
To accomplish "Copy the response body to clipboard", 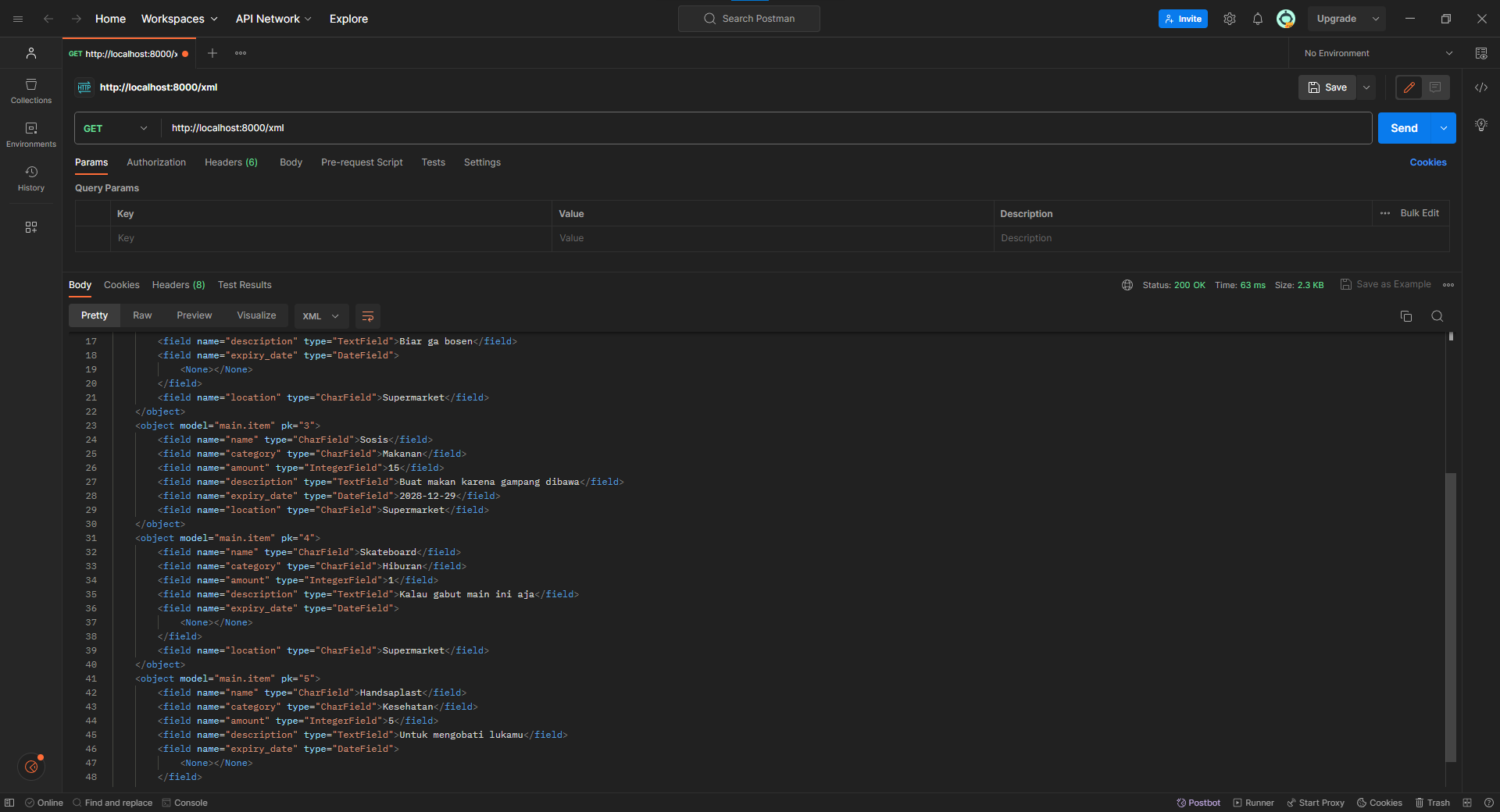I will [1405, 316].
